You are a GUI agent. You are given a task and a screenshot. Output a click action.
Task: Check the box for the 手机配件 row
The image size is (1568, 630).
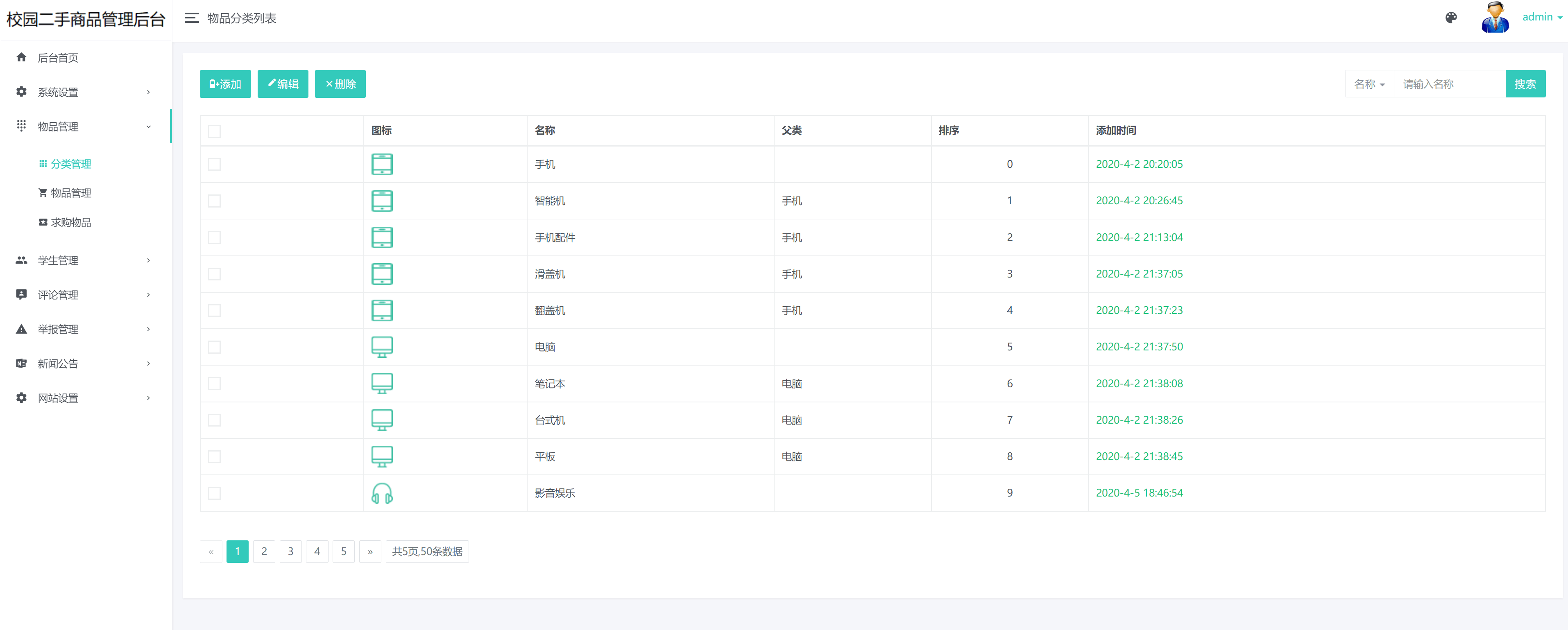[214, 237]
